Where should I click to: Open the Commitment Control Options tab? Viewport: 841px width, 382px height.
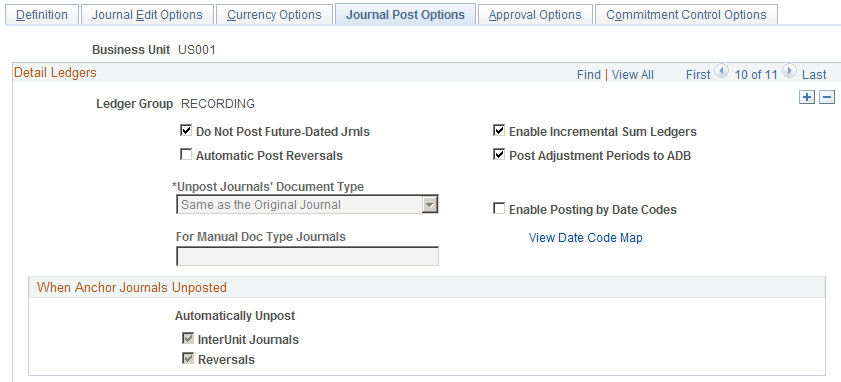click(686, 14)
